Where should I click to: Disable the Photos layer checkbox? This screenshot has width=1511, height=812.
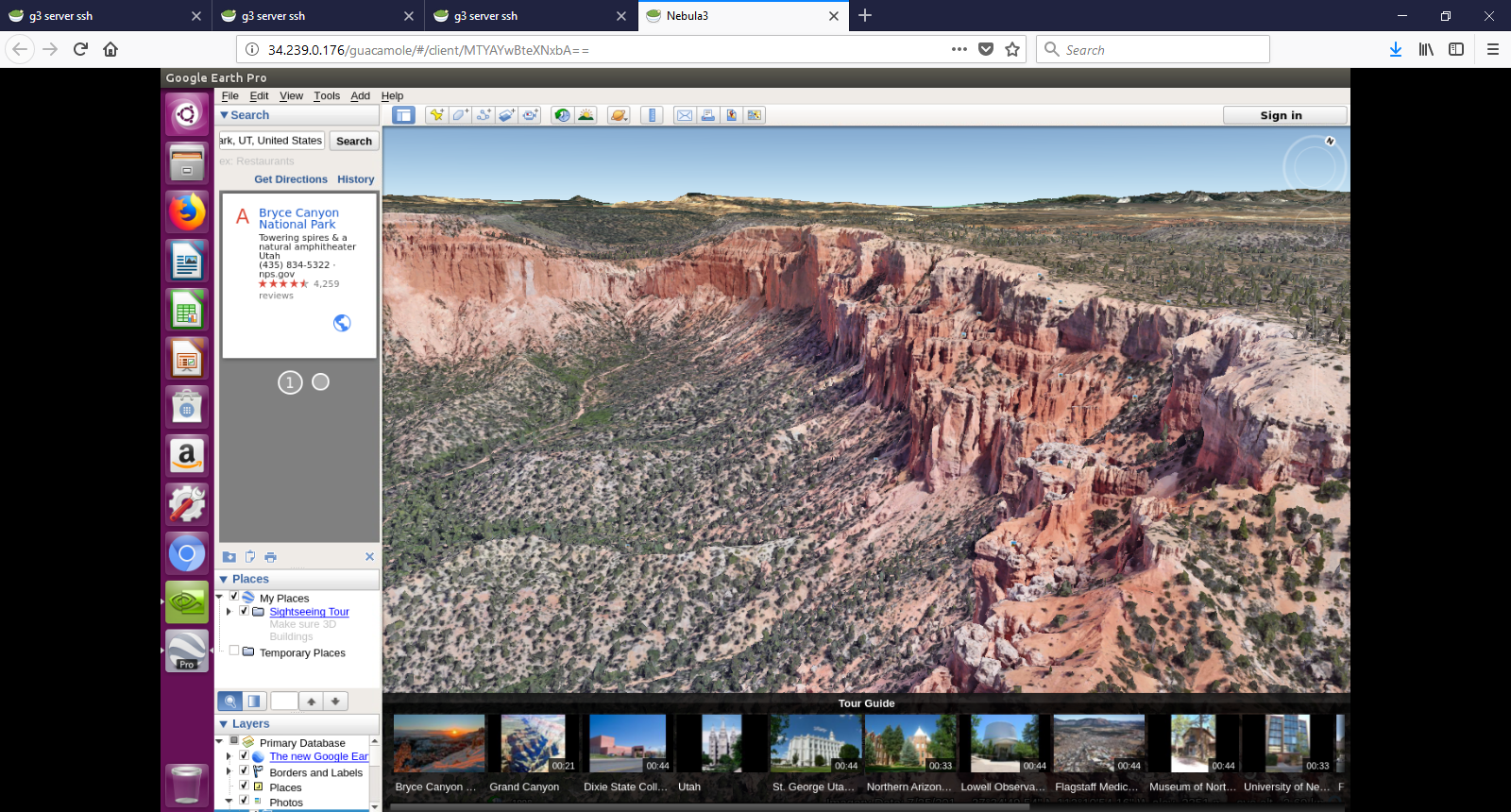[244, 801]
